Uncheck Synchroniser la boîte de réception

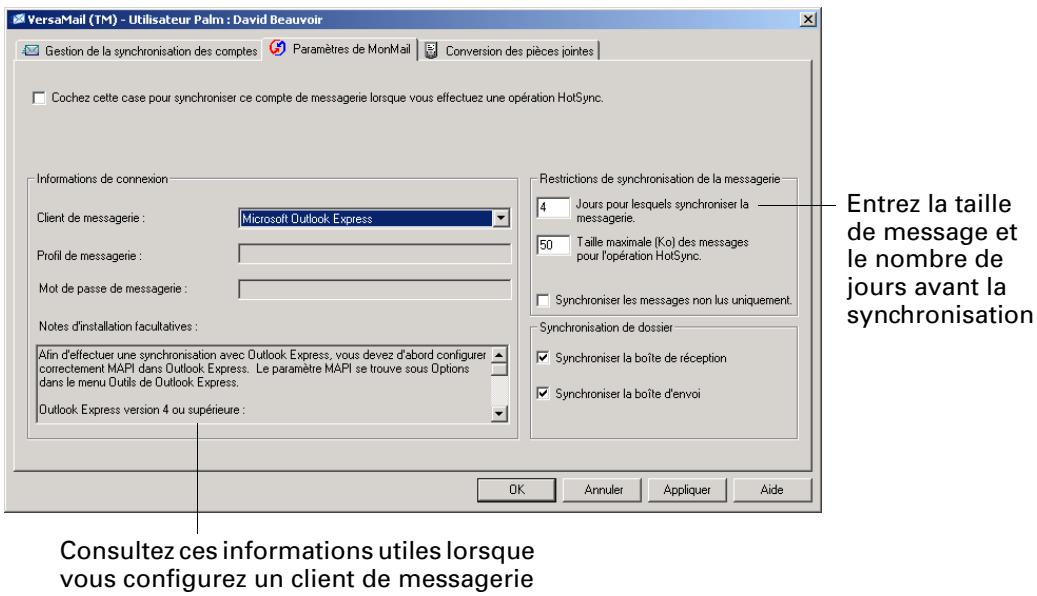pyautogui.click(x=543, y=358)
